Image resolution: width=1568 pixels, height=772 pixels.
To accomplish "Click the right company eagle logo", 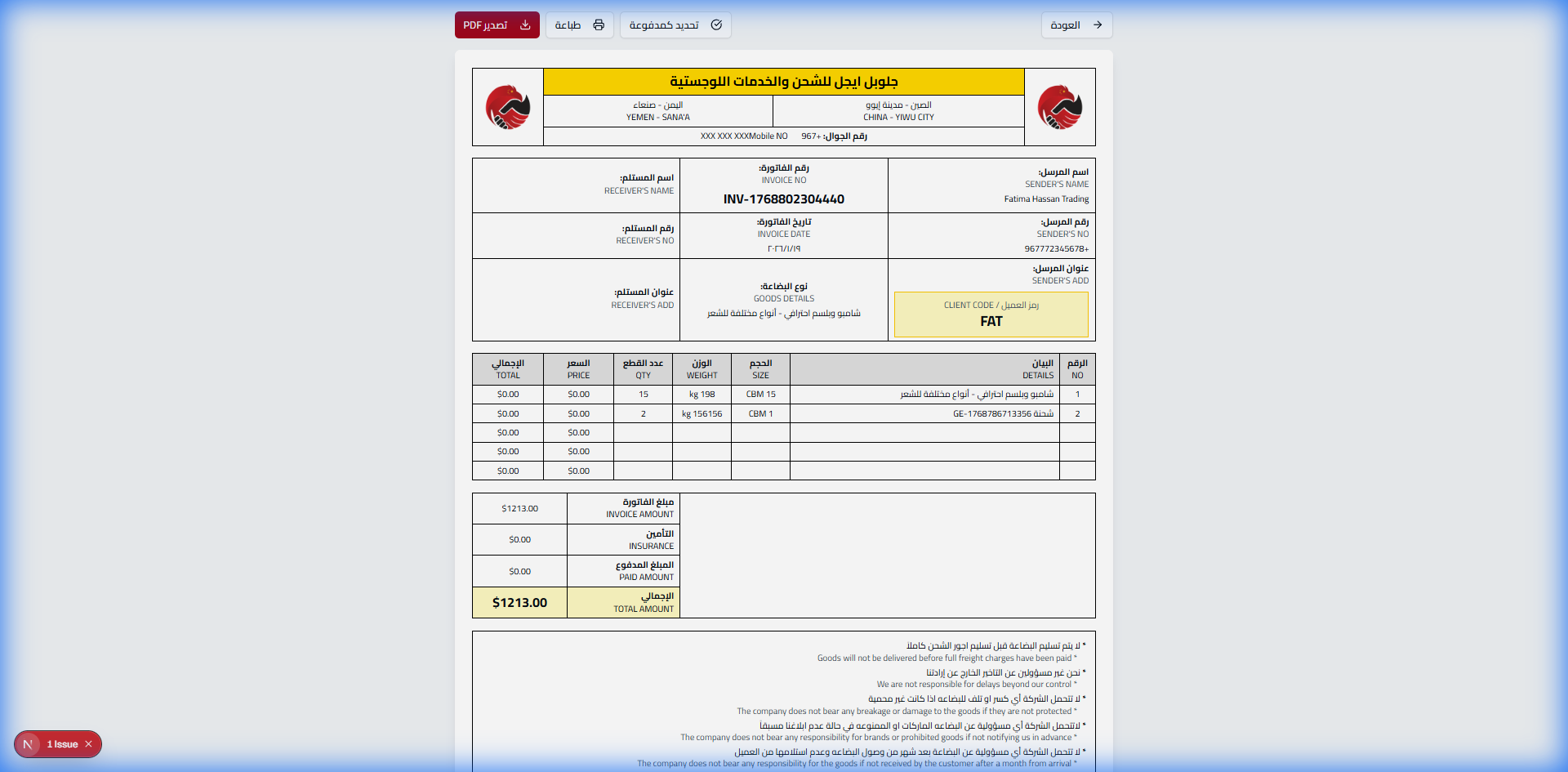I will (x=1059, y=107).
